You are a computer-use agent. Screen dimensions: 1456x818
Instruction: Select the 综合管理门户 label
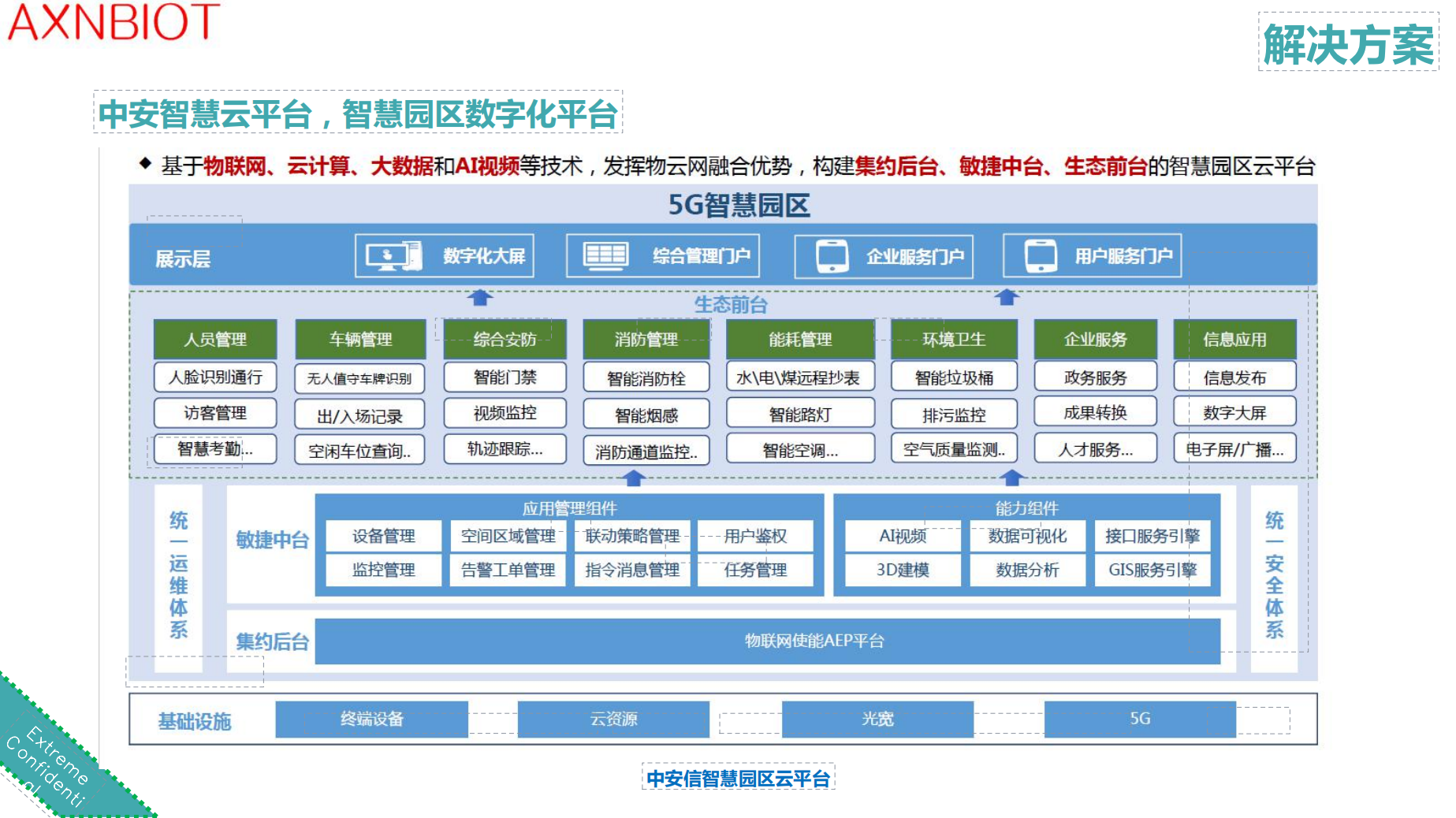(702, 256)
